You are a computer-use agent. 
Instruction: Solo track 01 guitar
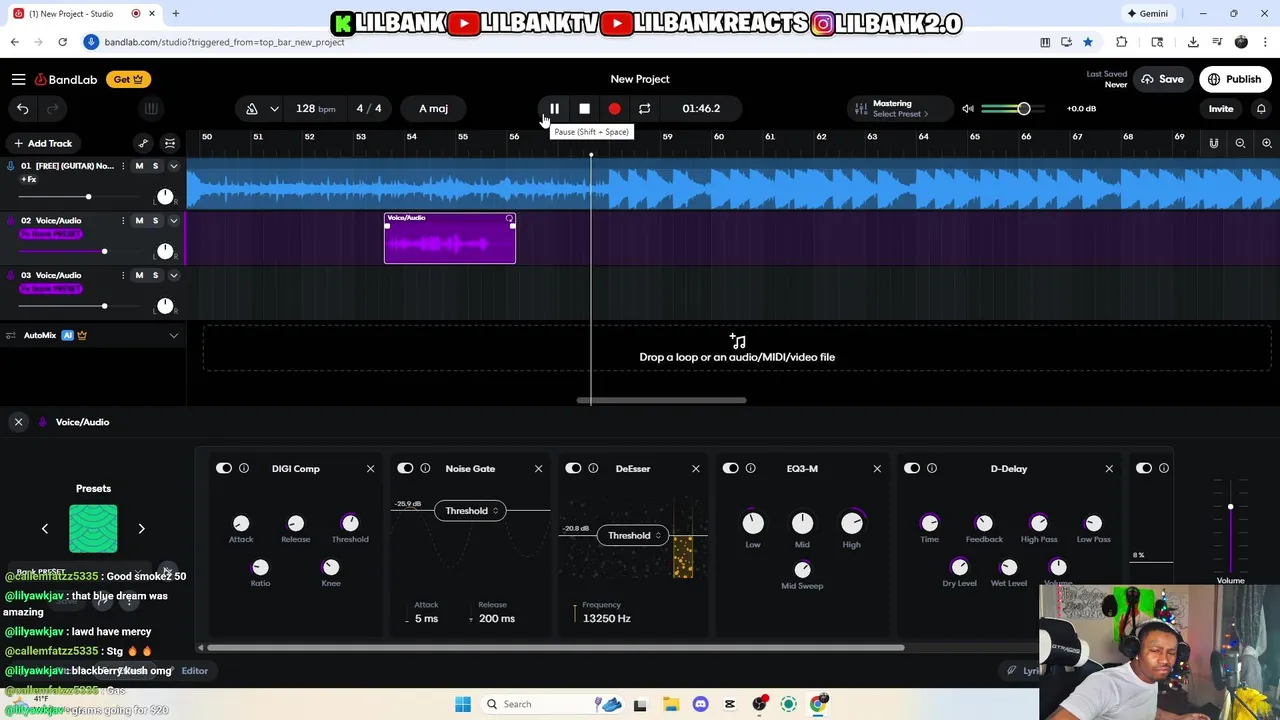(155, 166)
